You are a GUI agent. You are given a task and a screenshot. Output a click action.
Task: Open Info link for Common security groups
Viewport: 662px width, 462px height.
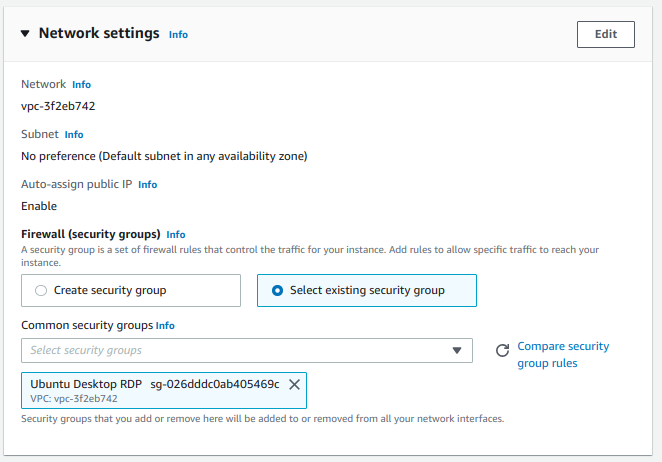(165, 326)
